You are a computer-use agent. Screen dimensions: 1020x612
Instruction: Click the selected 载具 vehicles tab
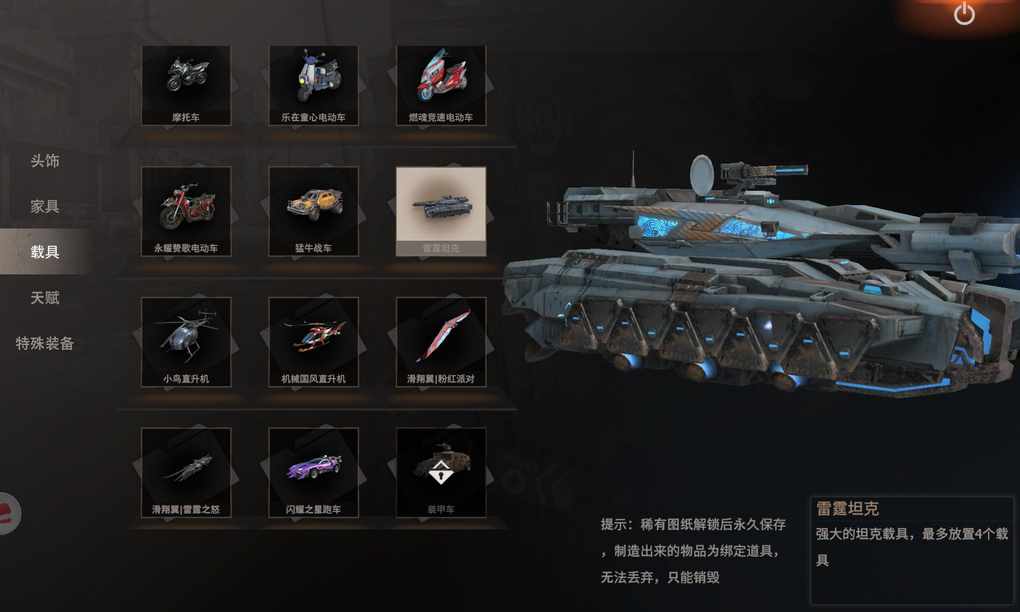tap(44, 252)
